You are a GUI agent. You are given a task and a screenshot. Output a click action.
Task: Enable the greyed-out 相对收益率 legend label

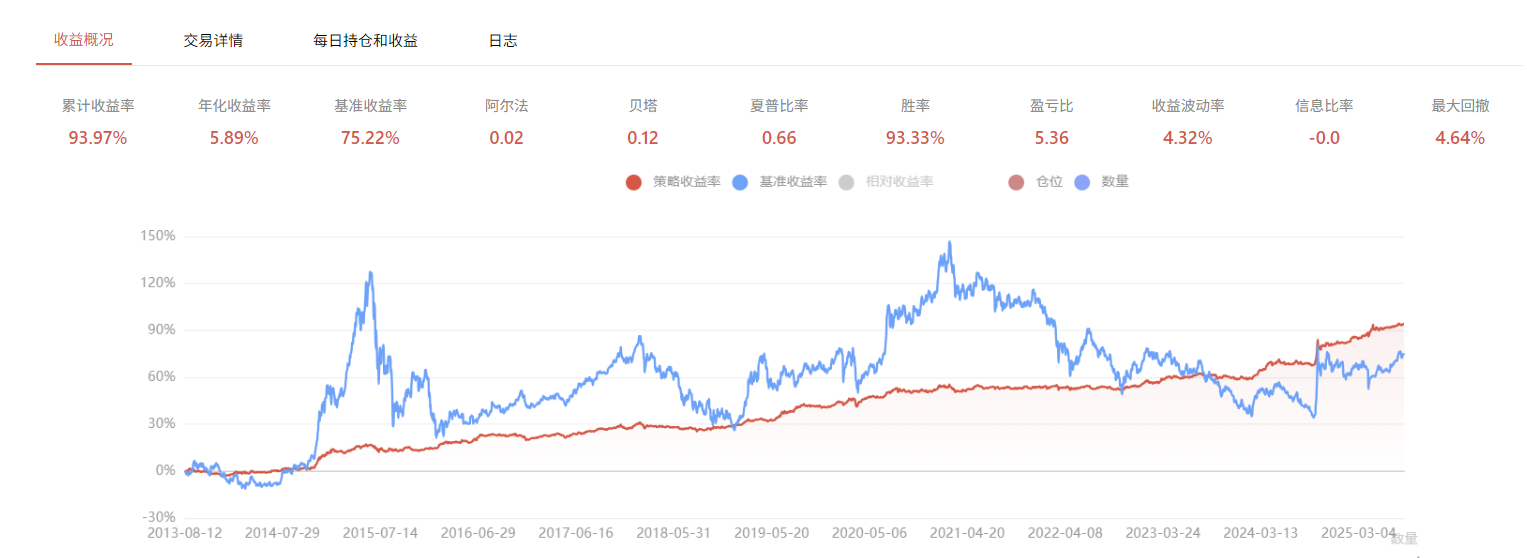(899, 182)
